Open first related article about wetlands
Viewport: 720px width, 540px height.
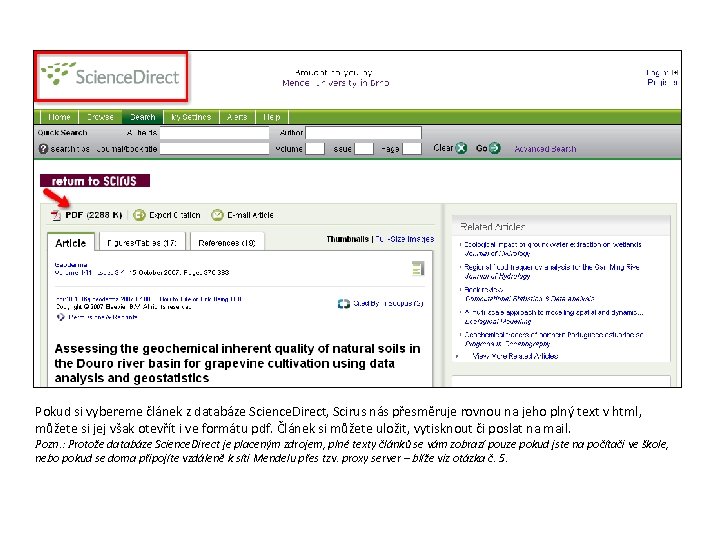(552, 245)
